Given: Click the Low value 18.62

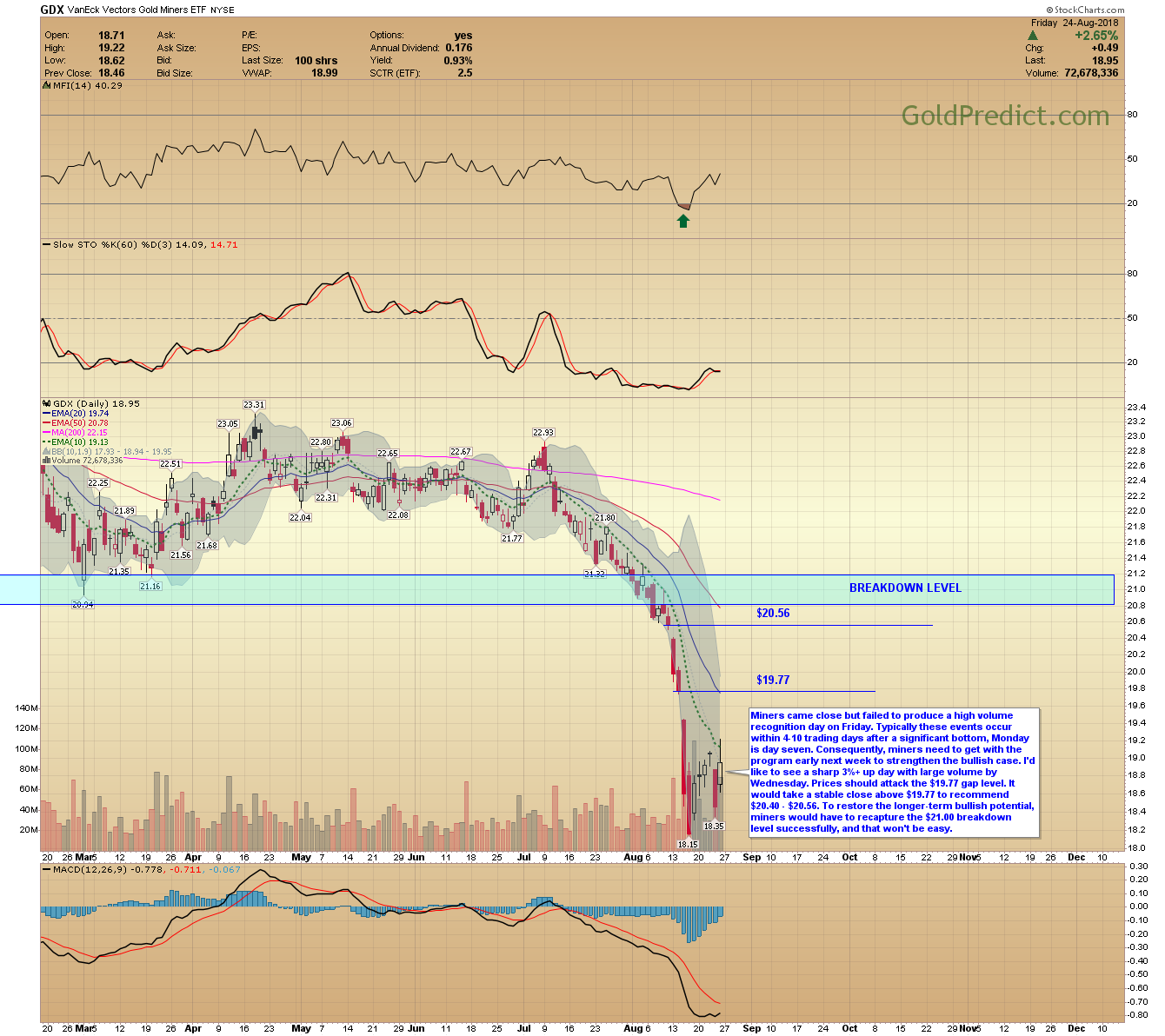Looking at the screenshot, I should [111, 61].
